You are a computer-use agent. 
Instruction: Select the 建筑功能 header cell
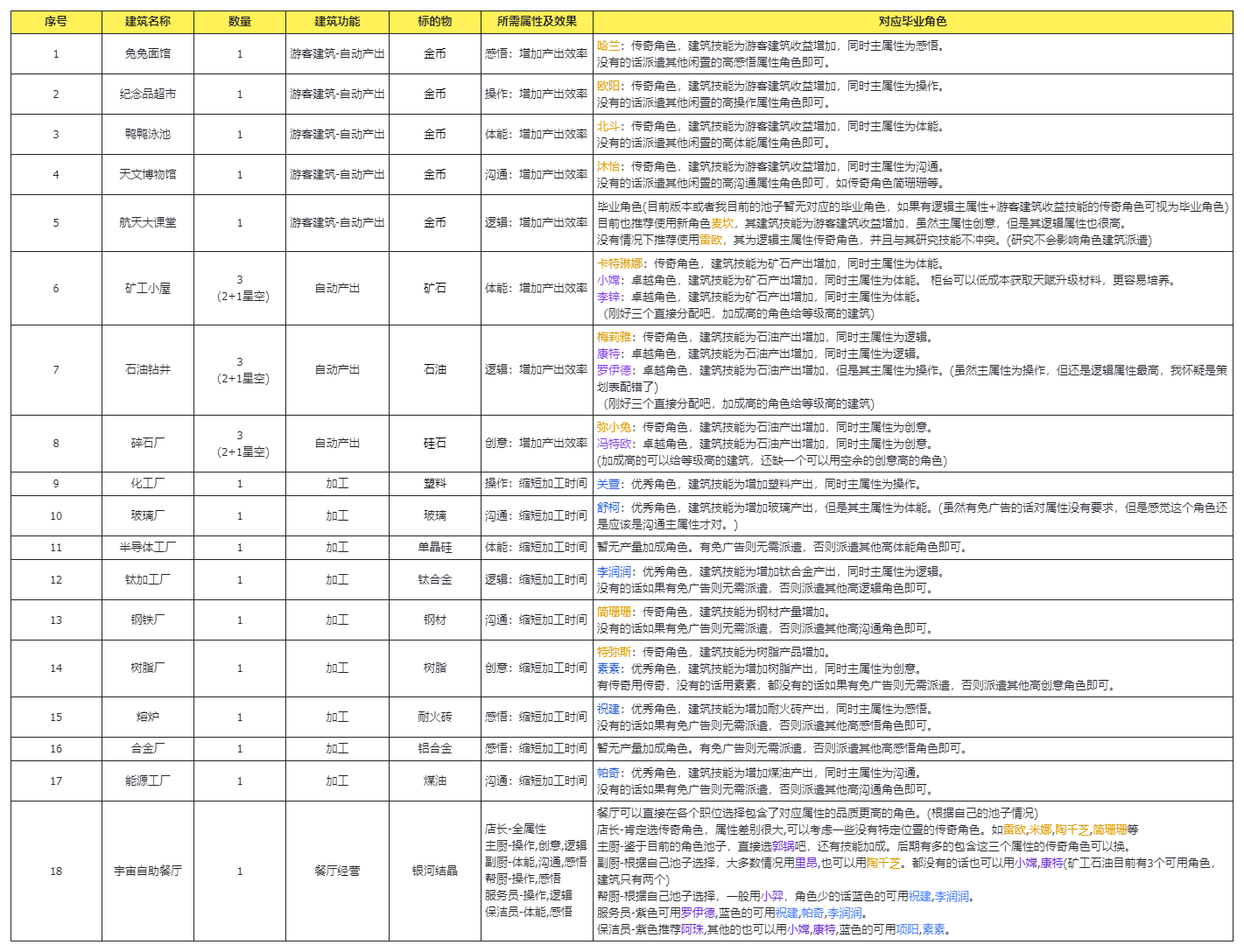337,22
